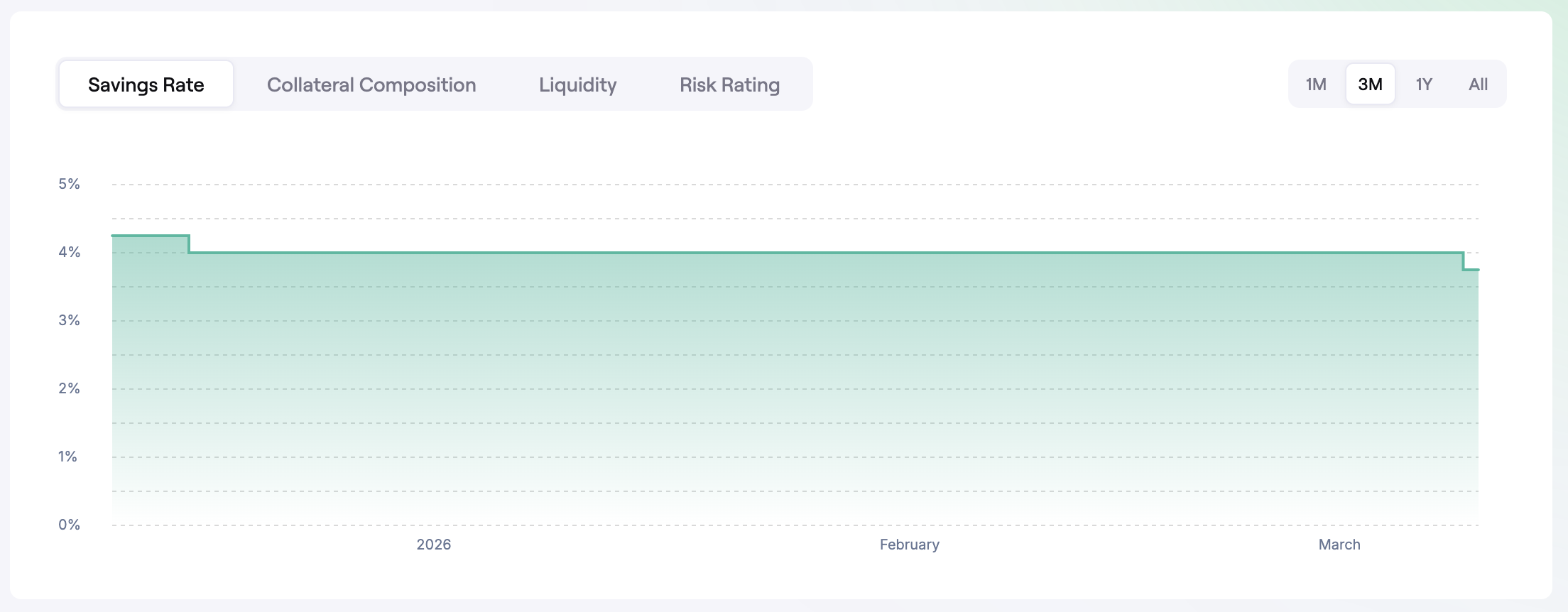Click the March x-axis label
This screenshot has width=1568, height=612.
1339,545
